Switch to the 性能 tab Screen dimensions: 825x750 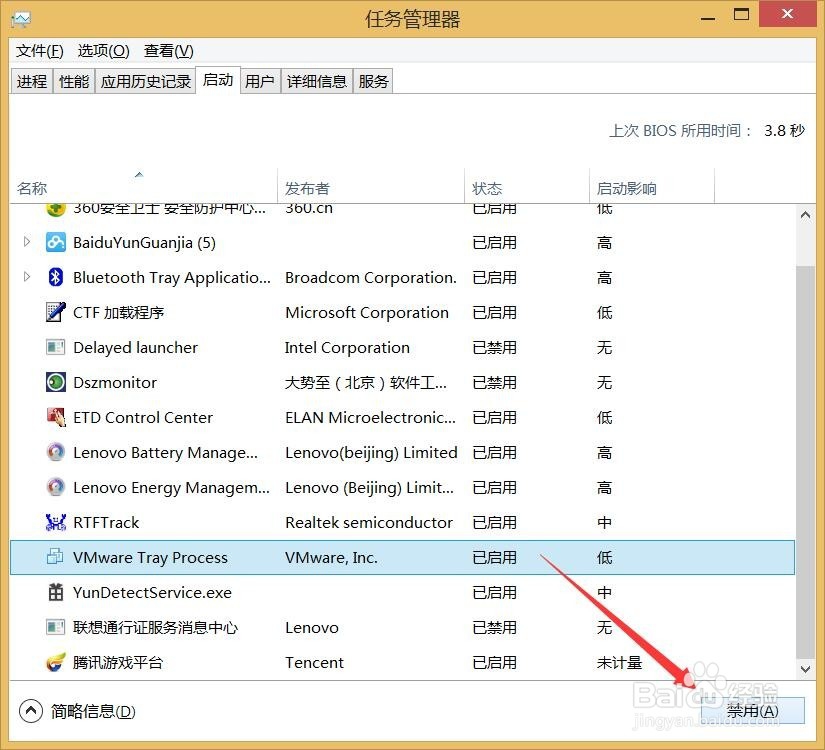click(x=74, y=81)
